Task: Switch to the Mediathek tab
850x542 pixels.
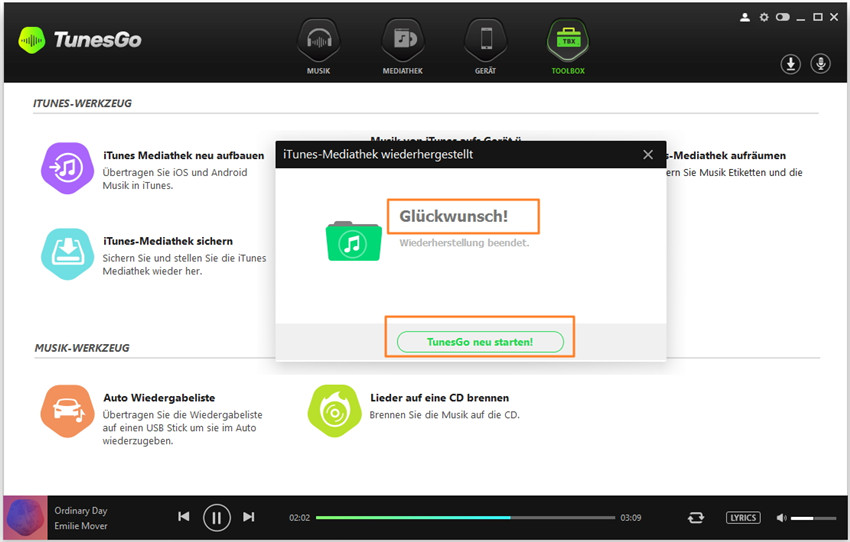Action: click(402, 47)
